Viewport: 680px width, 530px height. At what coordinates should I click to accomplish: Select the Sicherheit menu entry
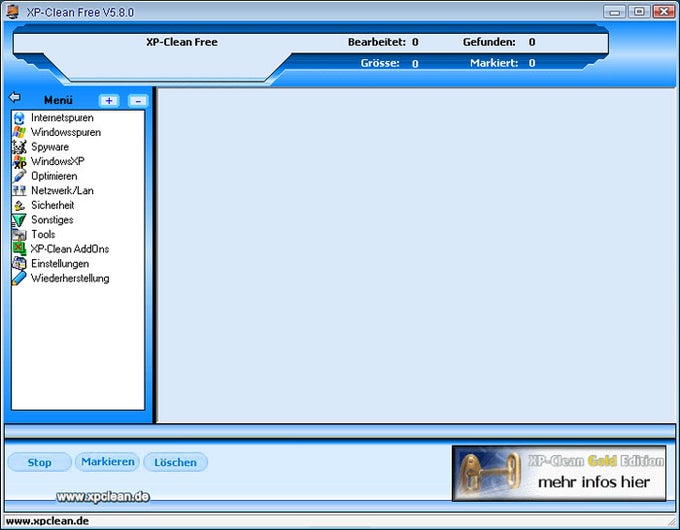click(x=52, y=205)
